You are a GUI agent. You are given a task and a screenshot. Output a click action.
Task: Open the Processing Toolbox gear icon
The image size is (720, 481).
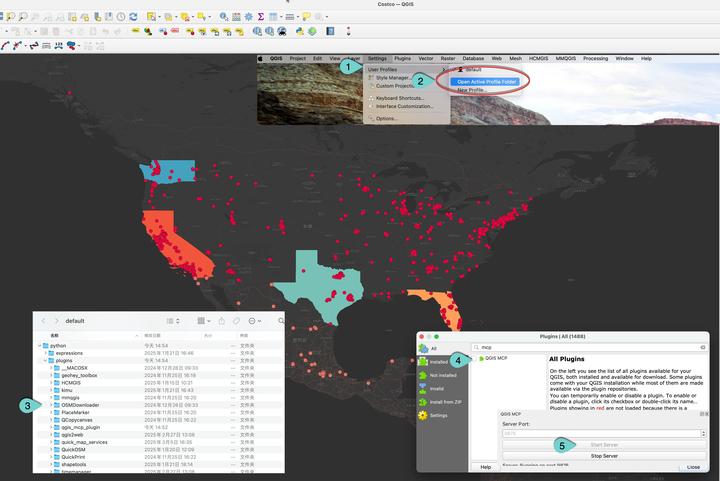pyautogui.click(x=248, y=17)
